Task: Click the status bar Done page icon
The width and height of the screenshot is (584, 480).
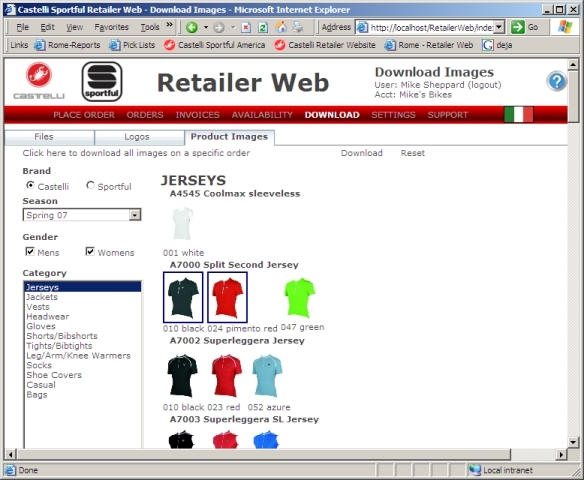Action: [10, 470]
